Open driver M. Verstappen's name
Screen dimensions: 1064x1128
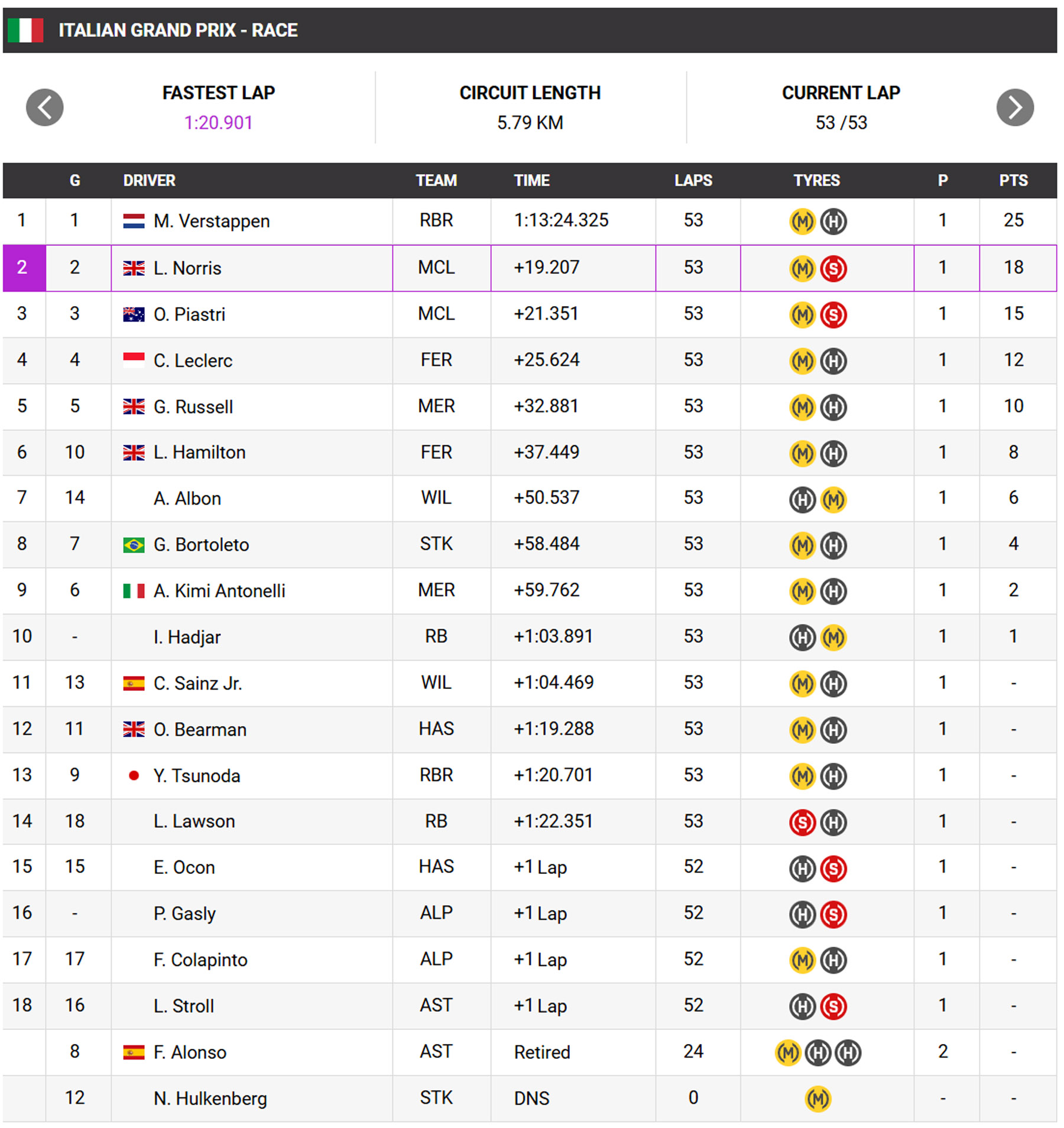click(x=211, y=222)
